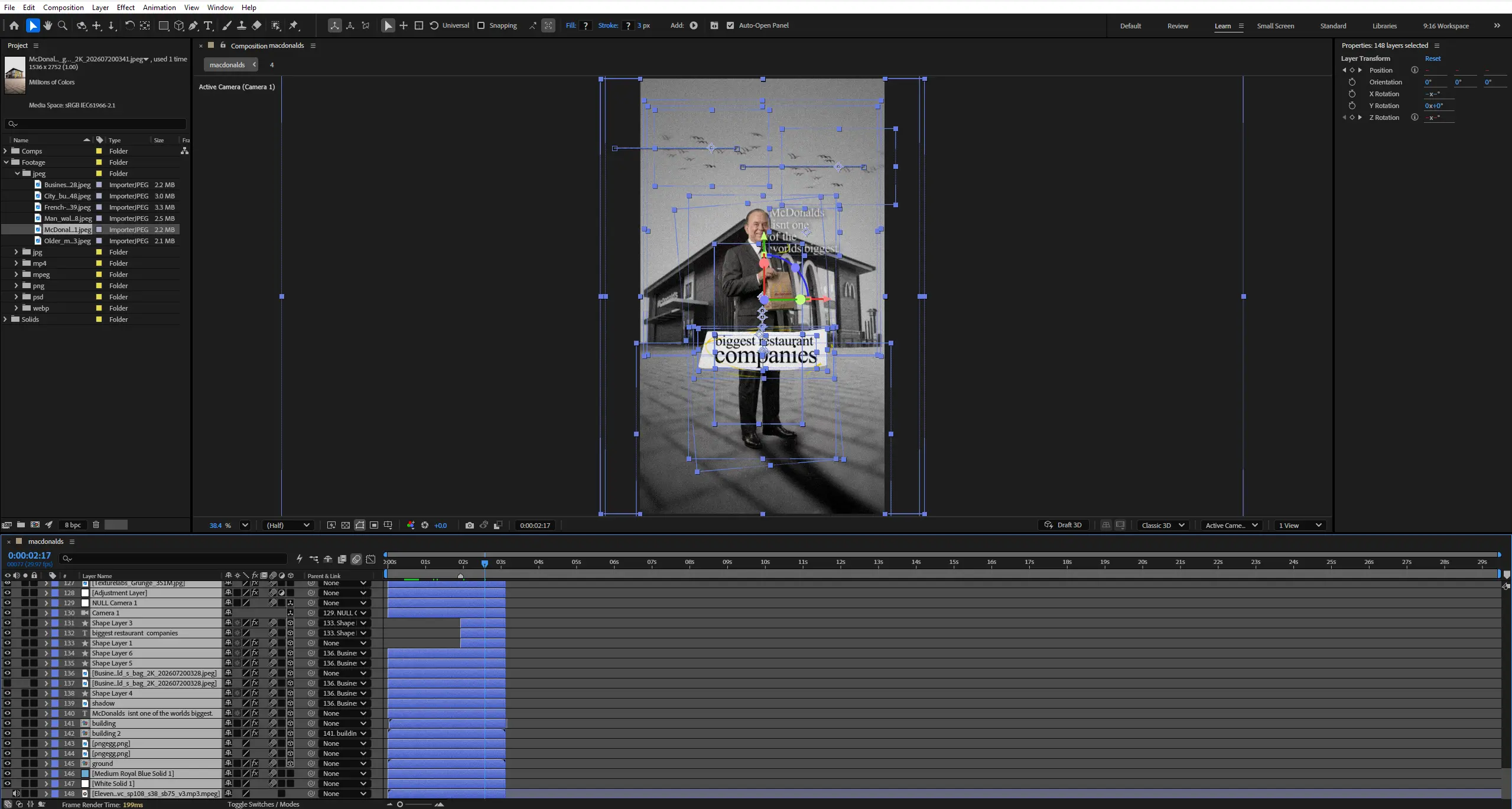Select the Zoom magnifier tool
This screenshot has height=809, width=1512.
(63, 25)
